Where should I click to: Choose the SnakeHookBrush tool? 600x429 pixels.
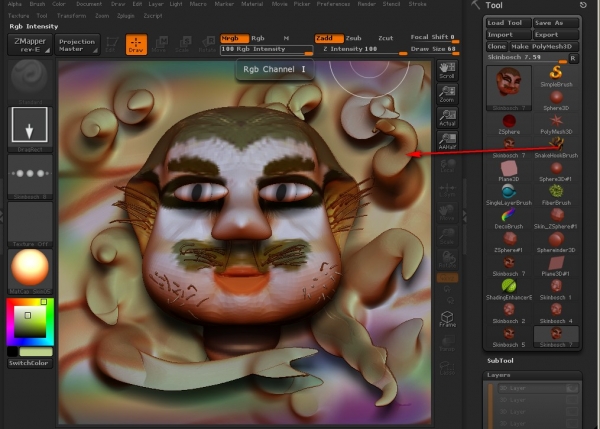click(x=556, y=144)
